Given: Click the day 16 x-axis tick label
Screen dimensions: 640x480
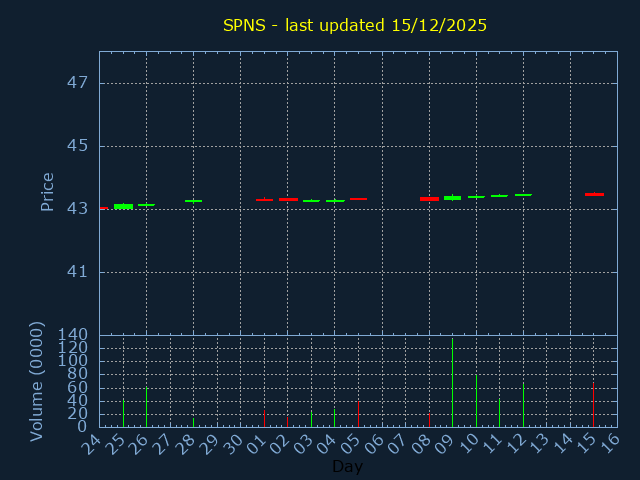Looking at the screenshot, I should click(x=610, y=445).
